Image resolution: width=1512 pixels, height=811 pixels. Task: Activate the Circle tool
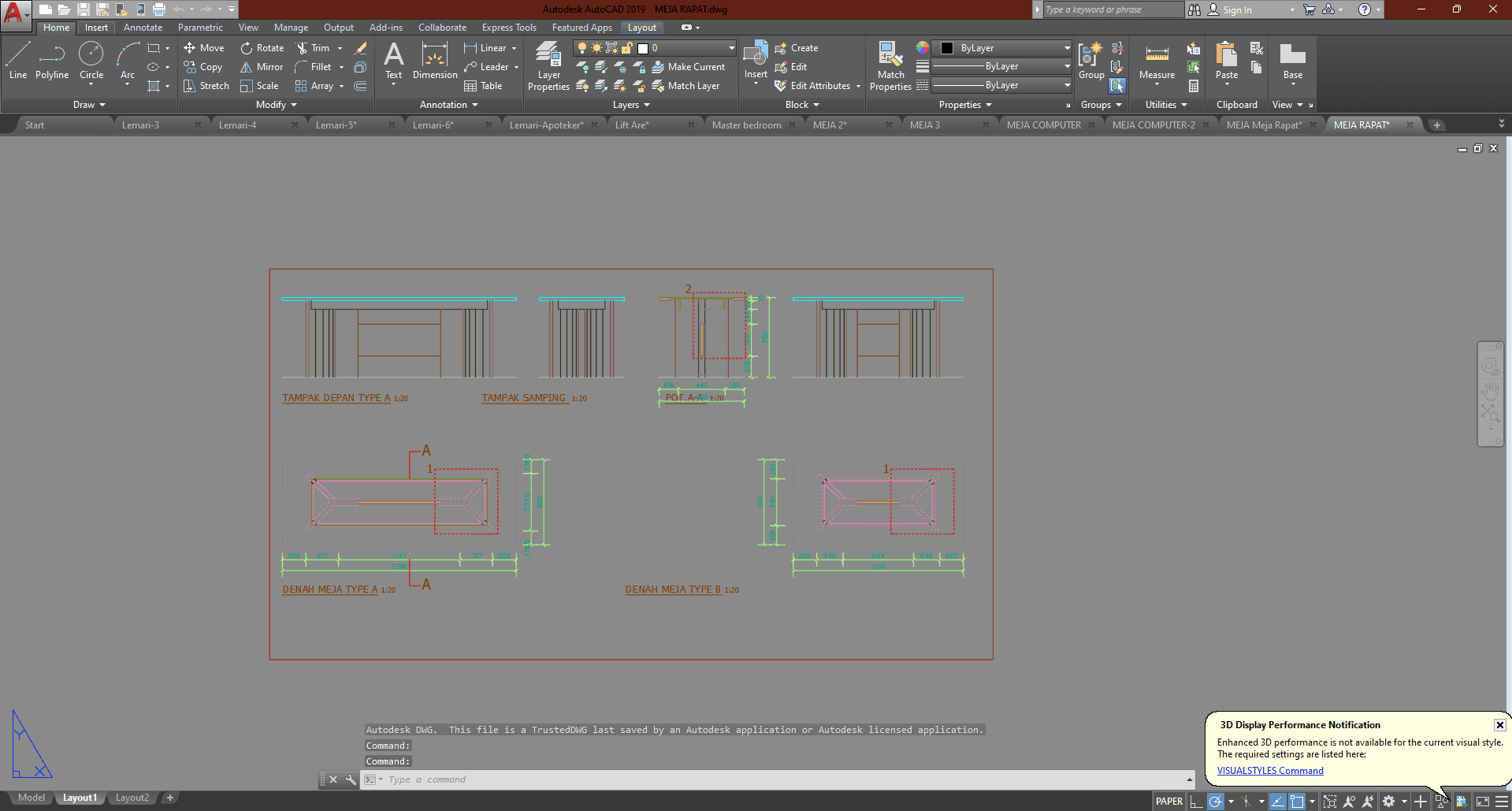[x=91, y=61]
